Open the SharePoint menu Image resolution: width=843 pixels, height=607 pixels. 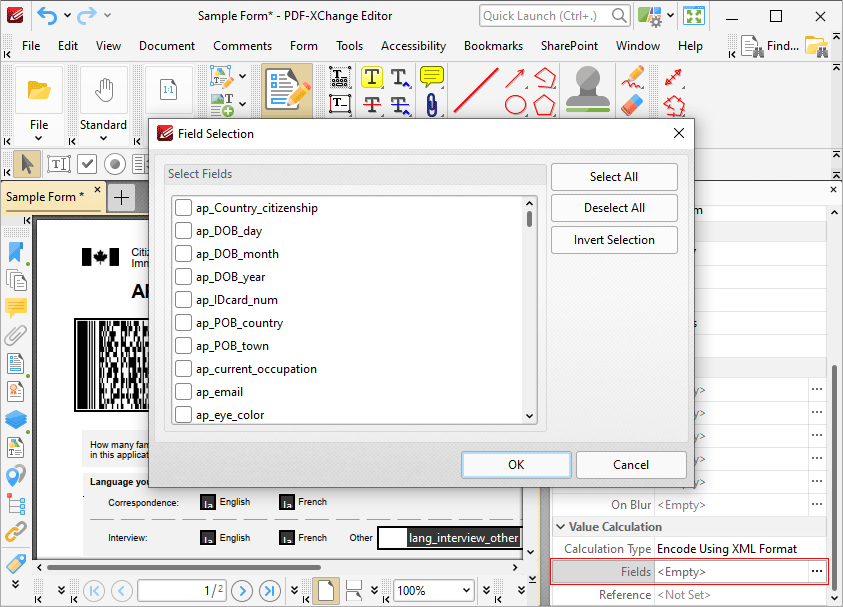569,46
